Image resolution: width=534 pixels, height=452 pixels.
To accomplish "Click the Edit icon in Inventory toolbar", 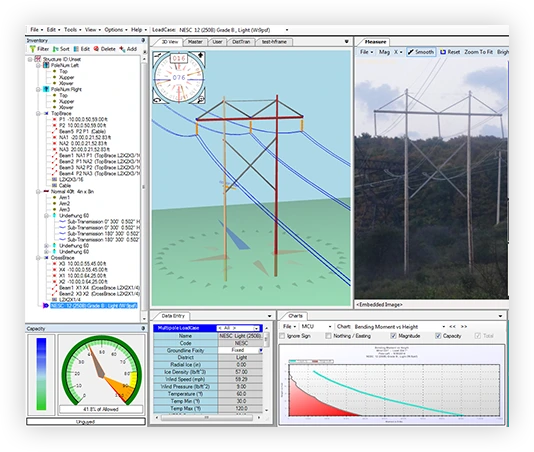I will coord(76,49).
